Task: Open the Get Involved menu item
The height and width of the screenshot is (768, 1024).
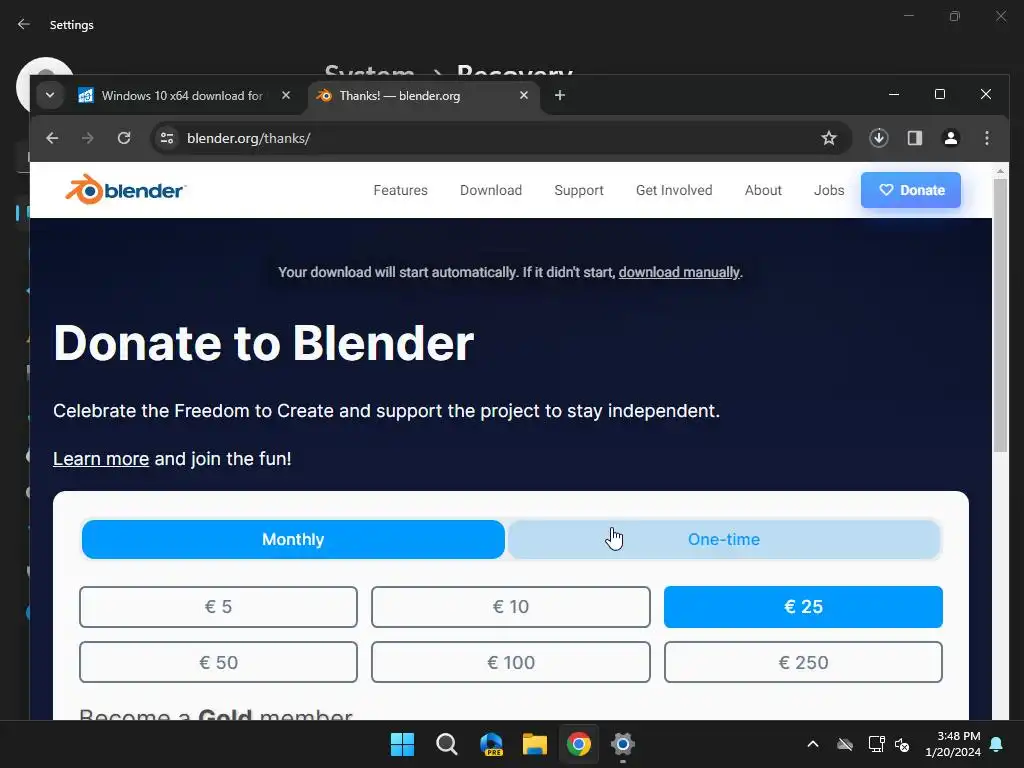Action: pos(674,190)
